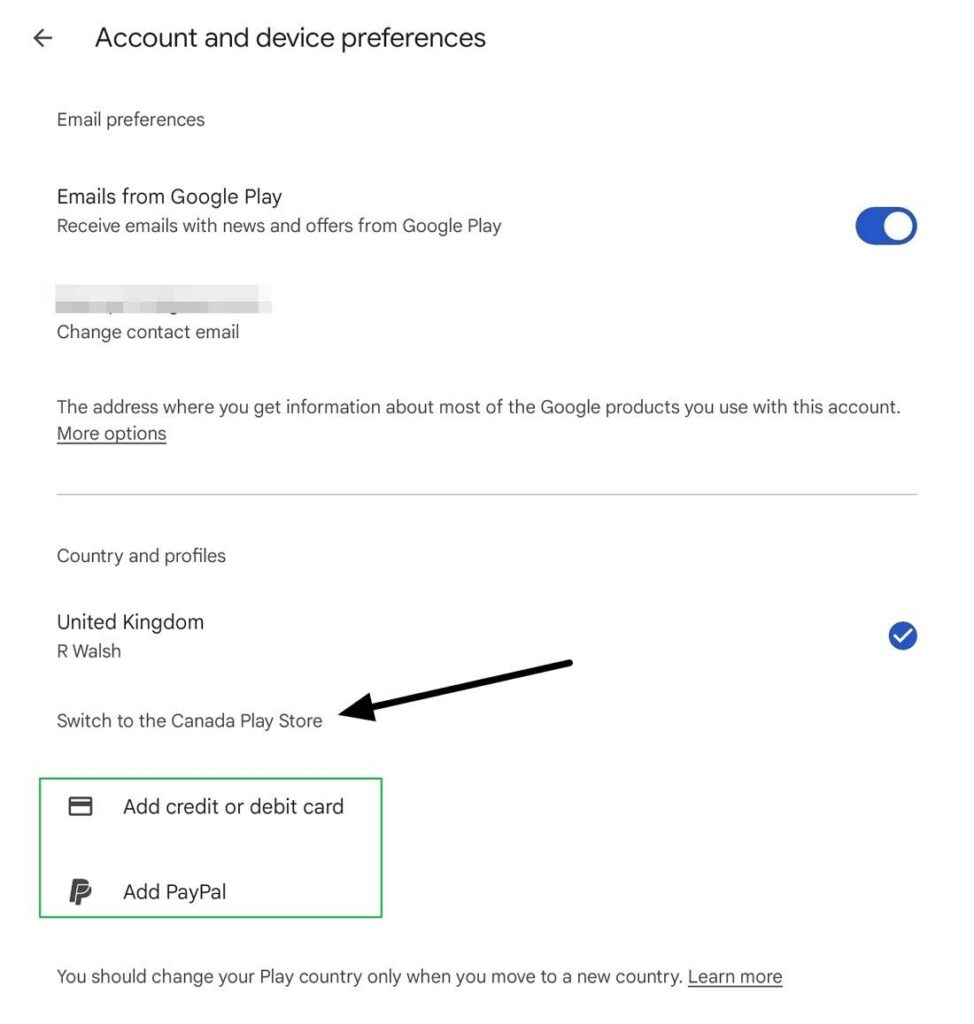Viewport: 974px width, 1024px height.
Task: Select Switch to the Canada Play Store
Action: [189, 721]
